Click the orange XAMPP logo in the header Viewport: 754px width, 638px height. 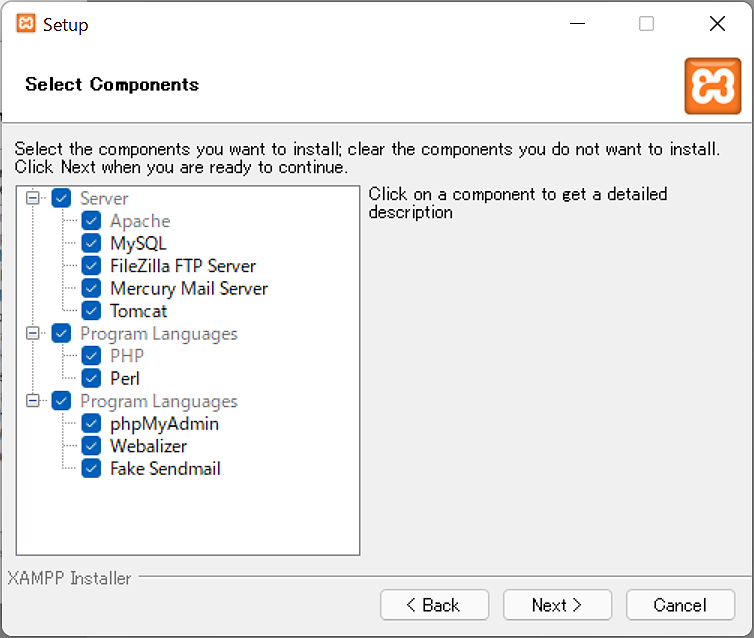[x=712, y=86]
